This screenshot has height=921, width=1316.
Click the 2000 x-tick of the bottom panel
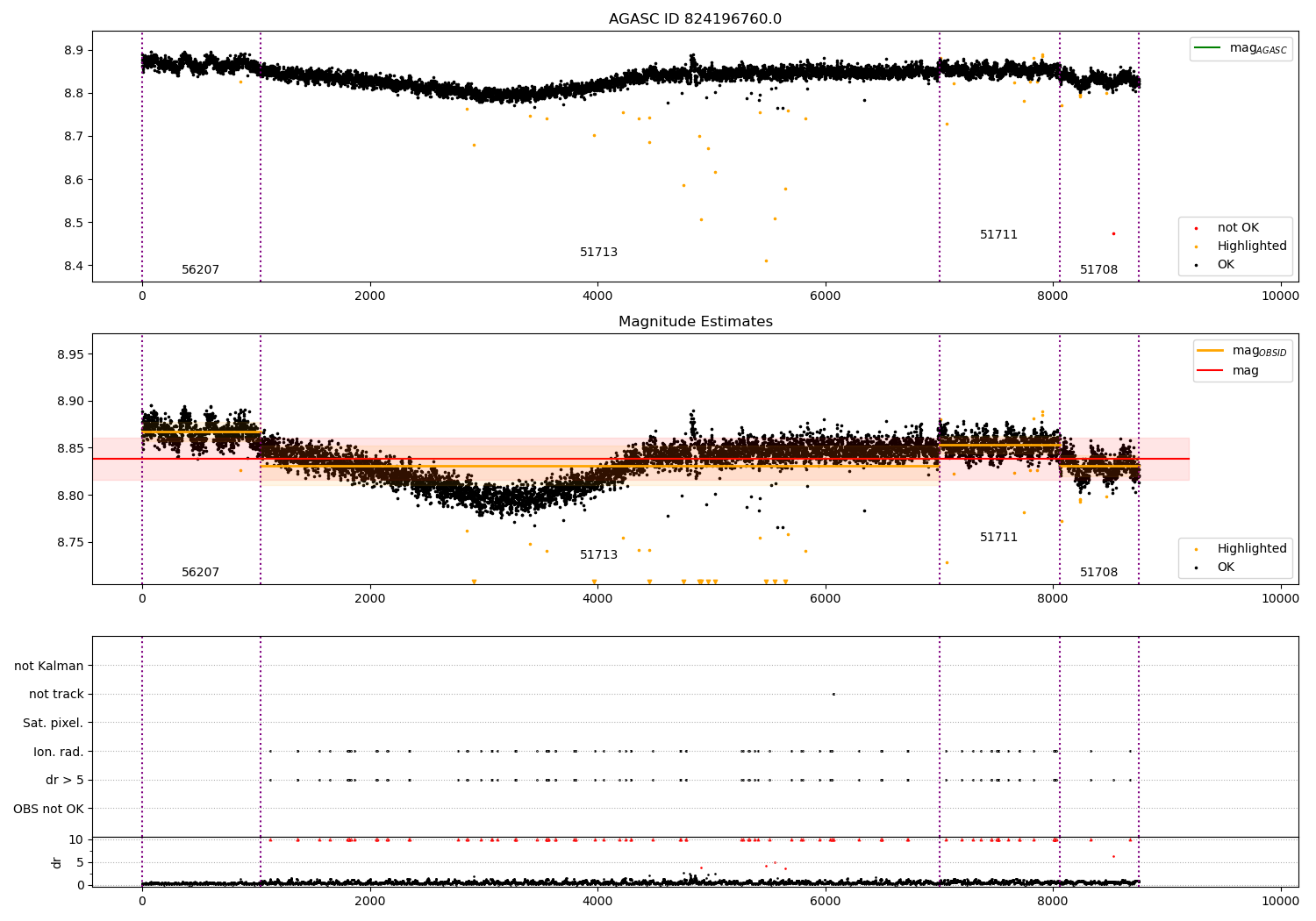click(370, 901)
